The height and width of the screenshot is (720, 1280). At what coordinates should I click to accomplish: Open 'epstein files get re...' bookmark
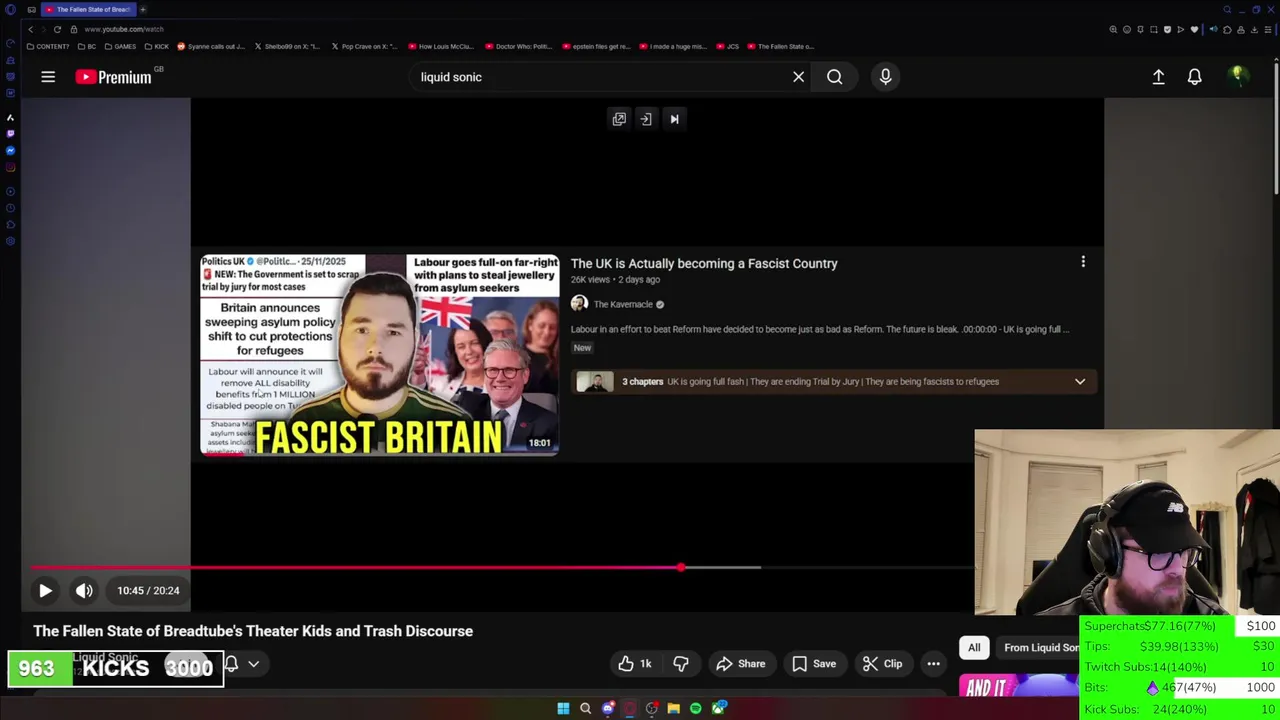point(596,46)
